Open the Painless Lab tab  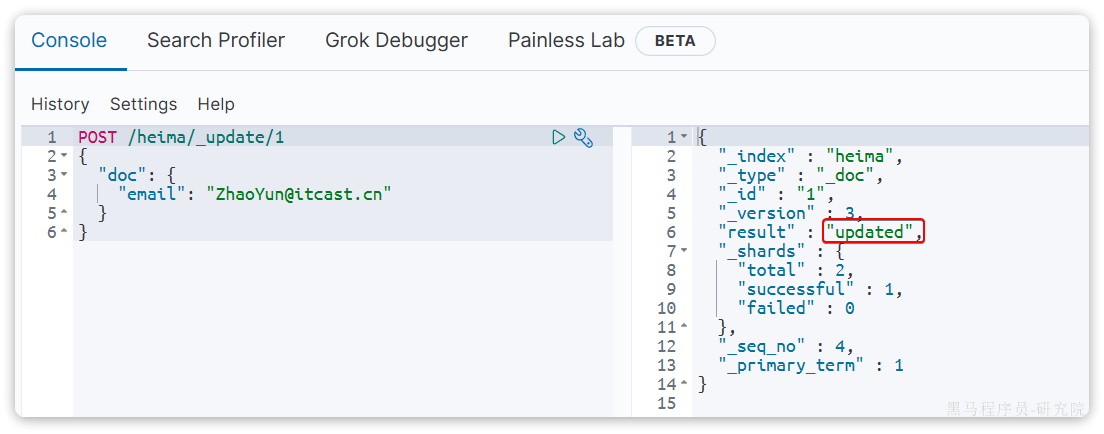566,41
